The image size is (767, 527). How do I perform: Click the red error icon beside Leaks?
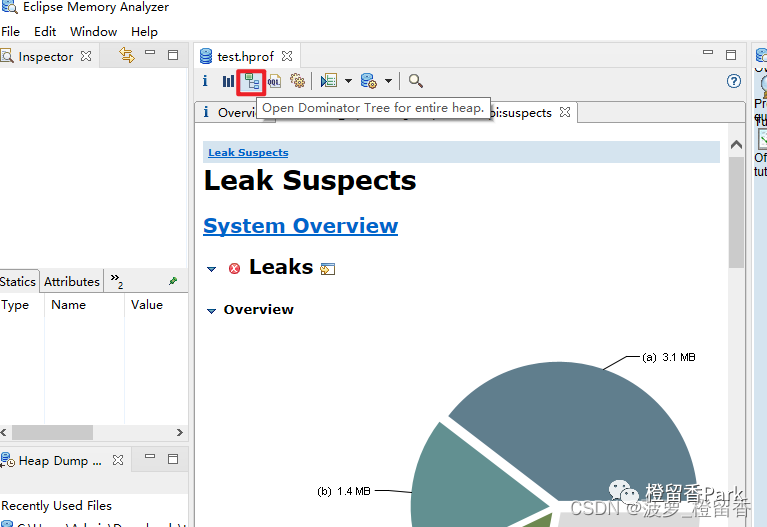pyautogui.click(x=234, y=268)
